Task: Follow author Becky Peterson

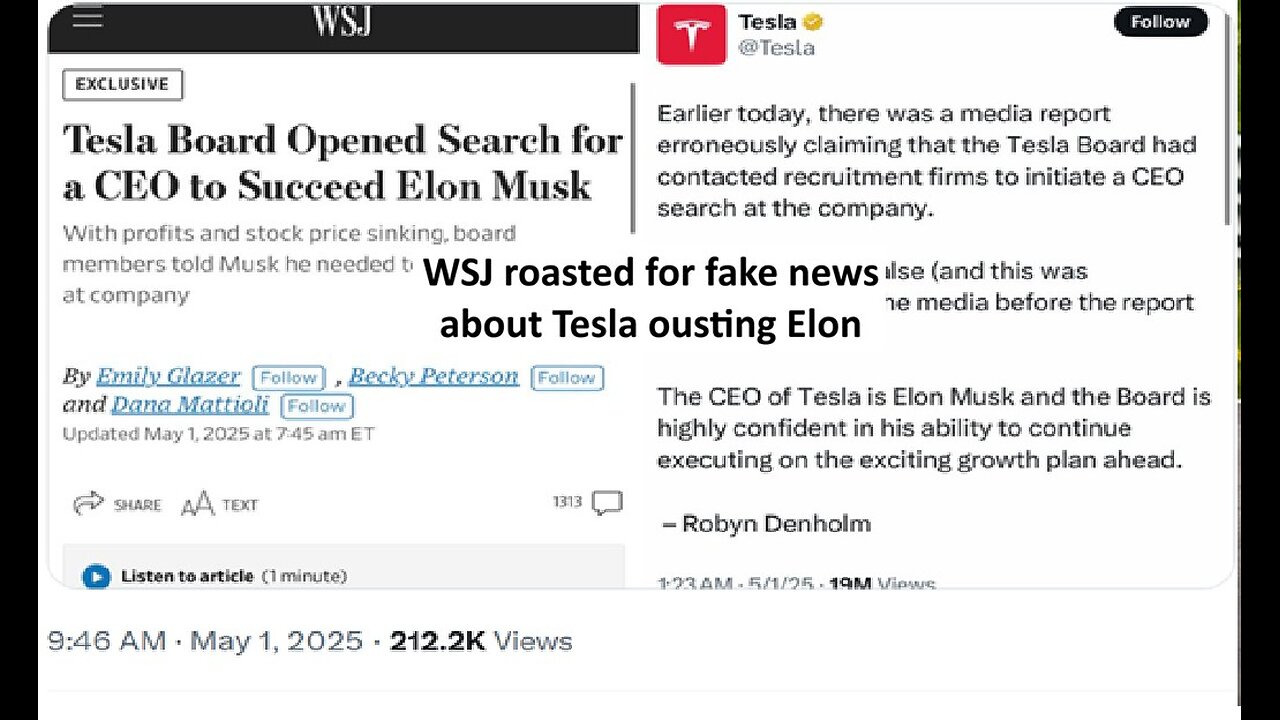Action: tap(567, 377)
